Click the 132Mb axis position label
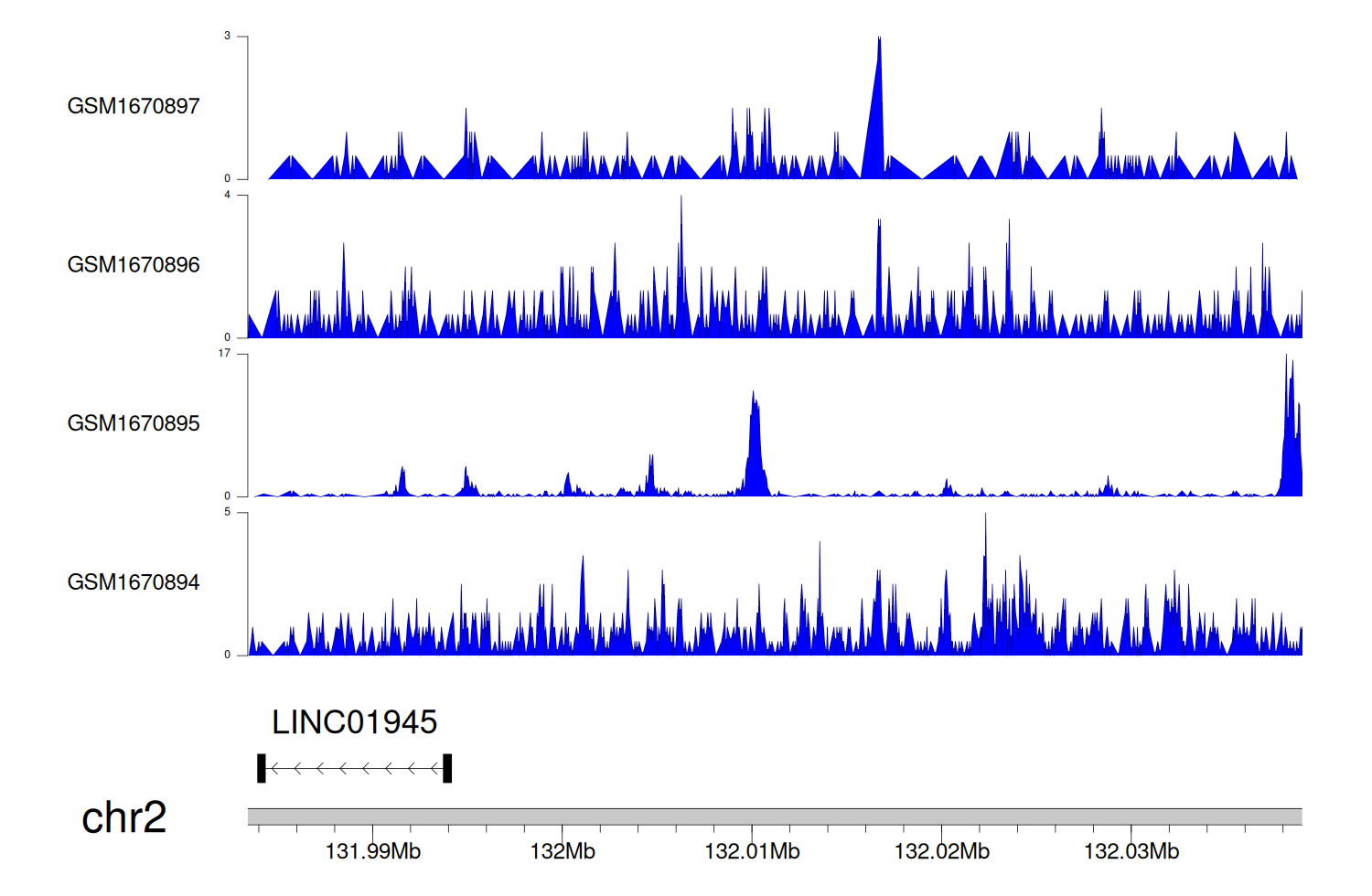This screenshot has height=896, width=1372. coord(563,852)
